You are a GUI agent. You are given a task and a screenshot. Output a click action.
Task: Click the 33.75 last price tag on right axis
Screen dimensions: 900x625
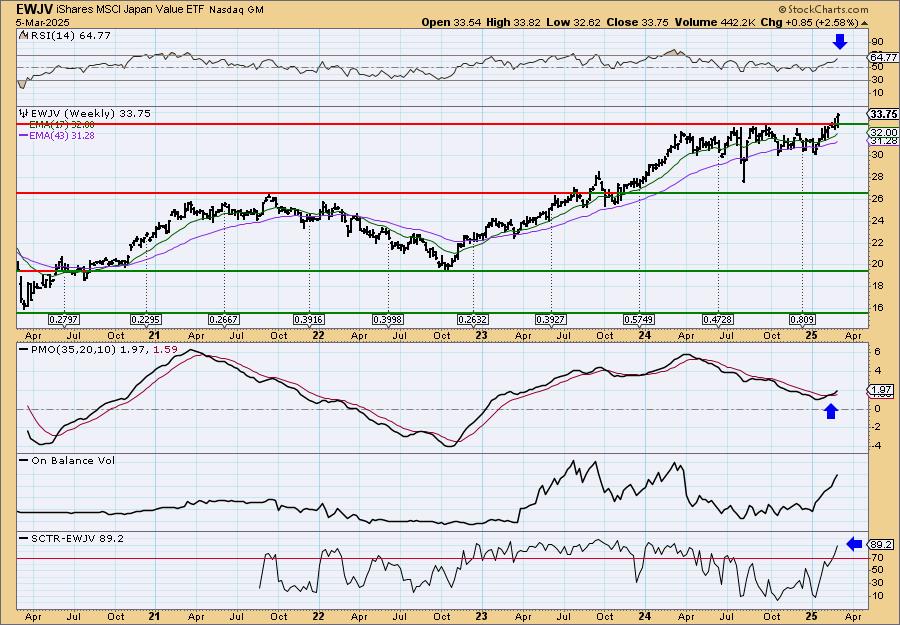click(x=883, y=114)
